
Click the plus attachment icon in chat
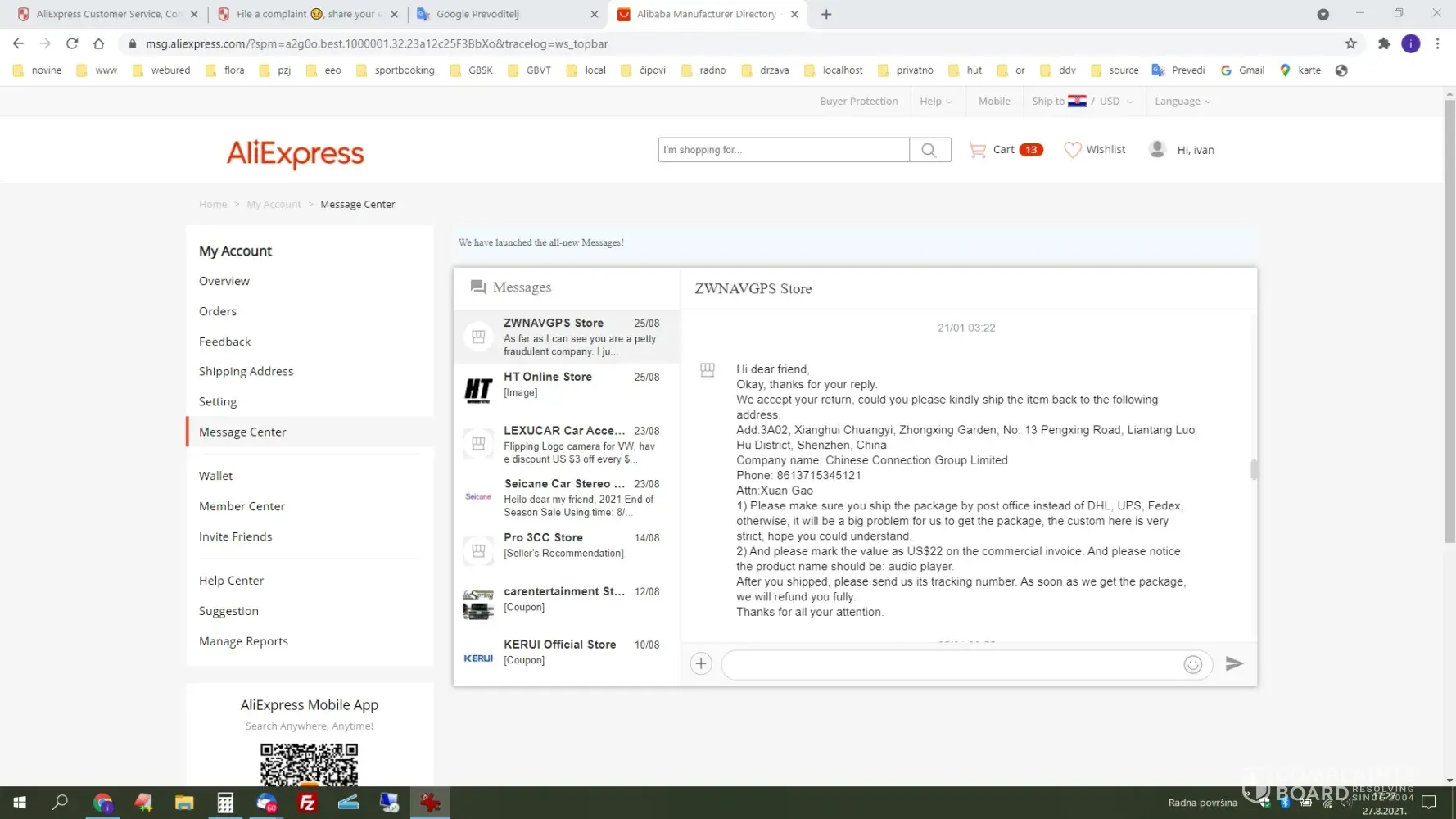click(701, 664)
